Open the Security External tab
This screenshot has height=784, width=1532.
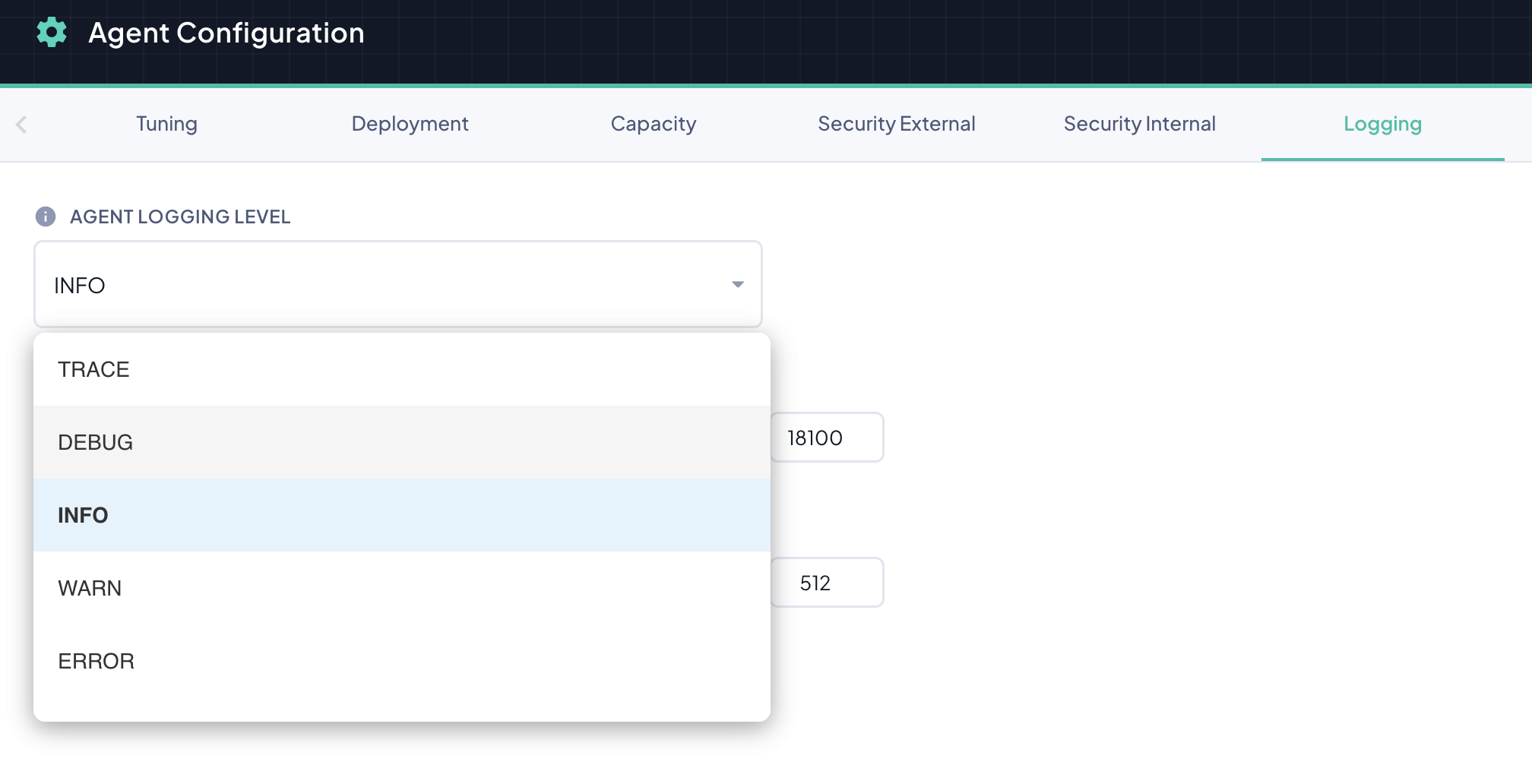click(897, 124)
